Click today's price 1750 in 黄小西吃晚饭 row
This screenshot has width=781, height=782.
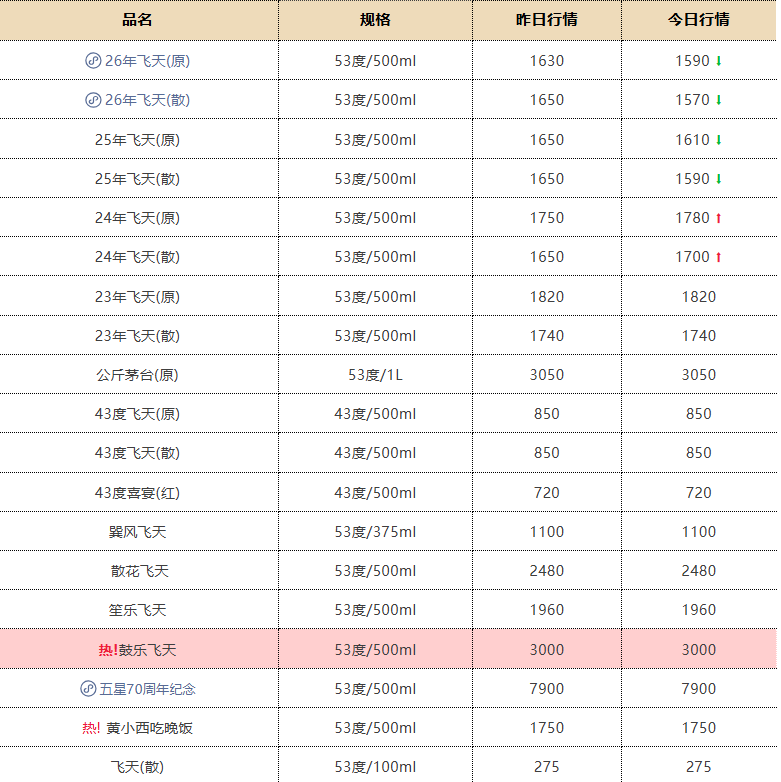[699, 728]
